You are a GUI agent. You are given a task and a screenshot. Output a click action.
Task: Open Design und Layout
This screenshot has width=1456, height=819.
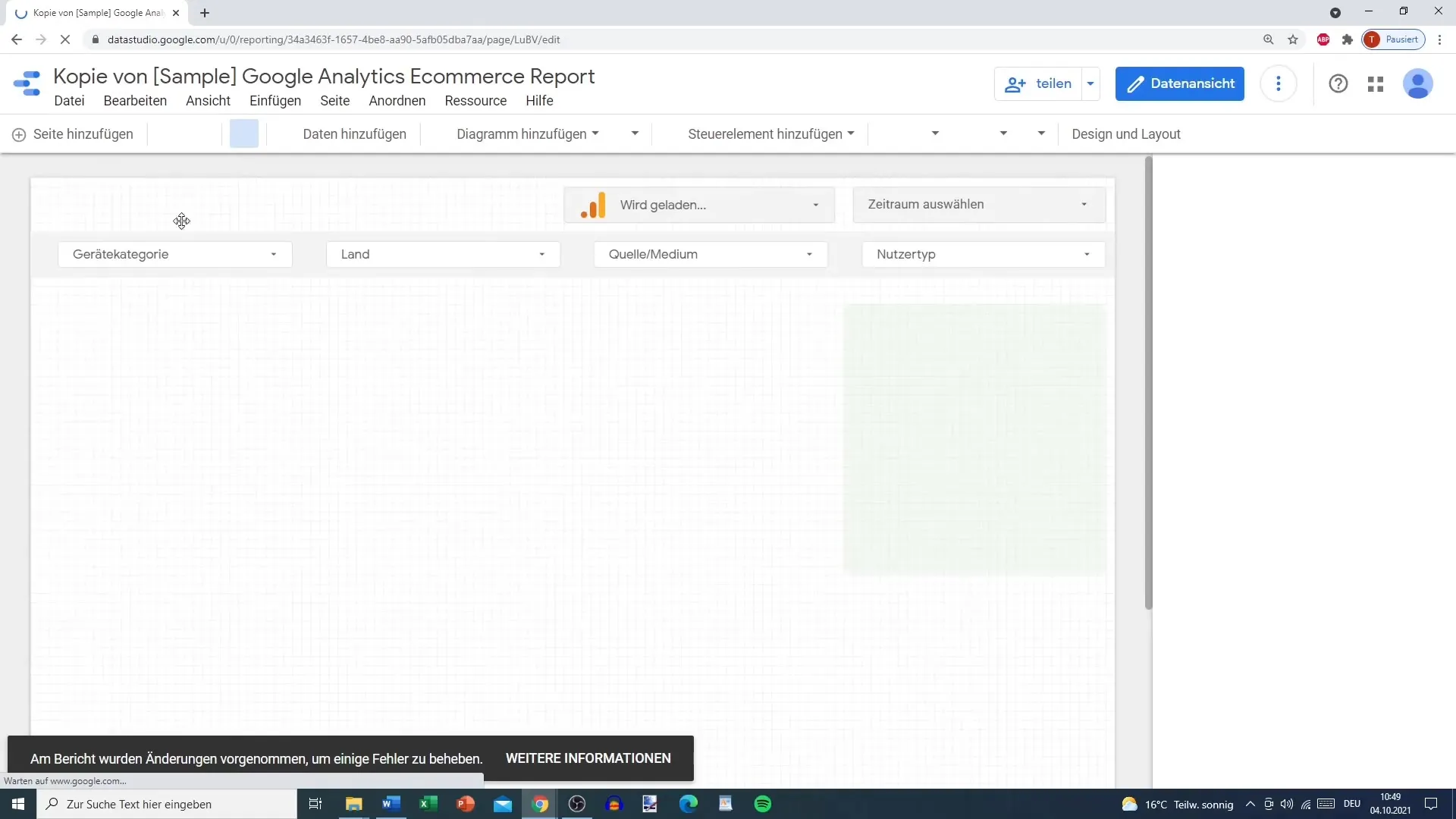tap(1126, 134)
